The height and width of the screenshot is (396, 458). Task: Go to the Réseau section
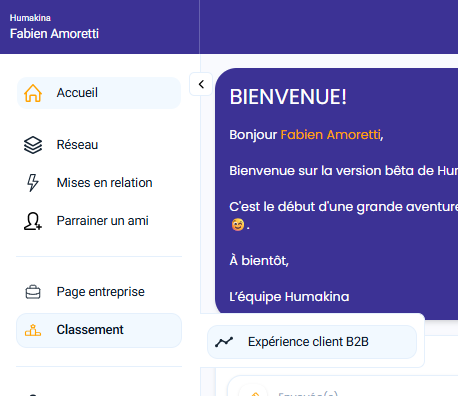coord(77,145)
